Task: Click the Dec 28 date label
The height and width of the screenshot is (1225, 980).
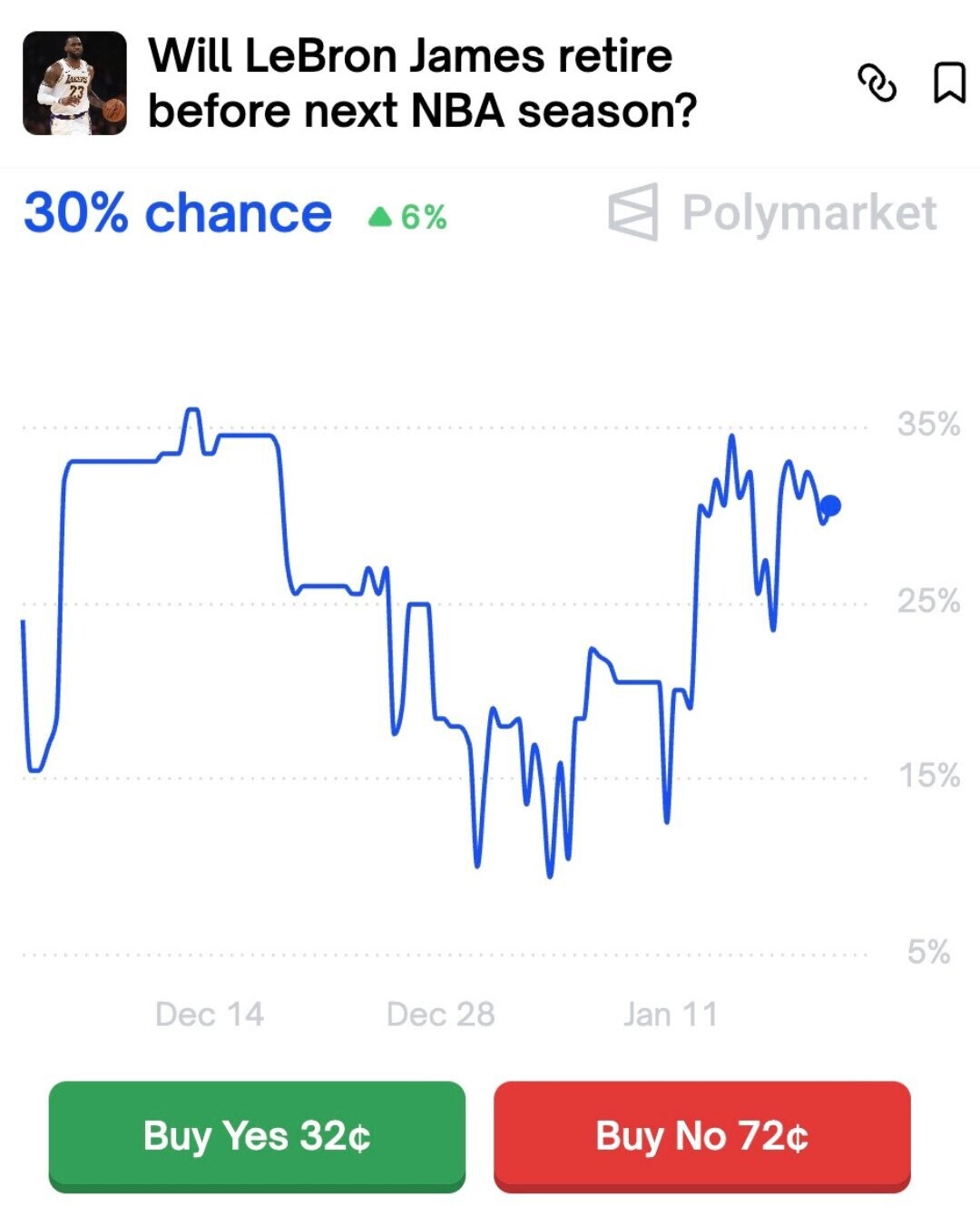Action: [440, 1014]
